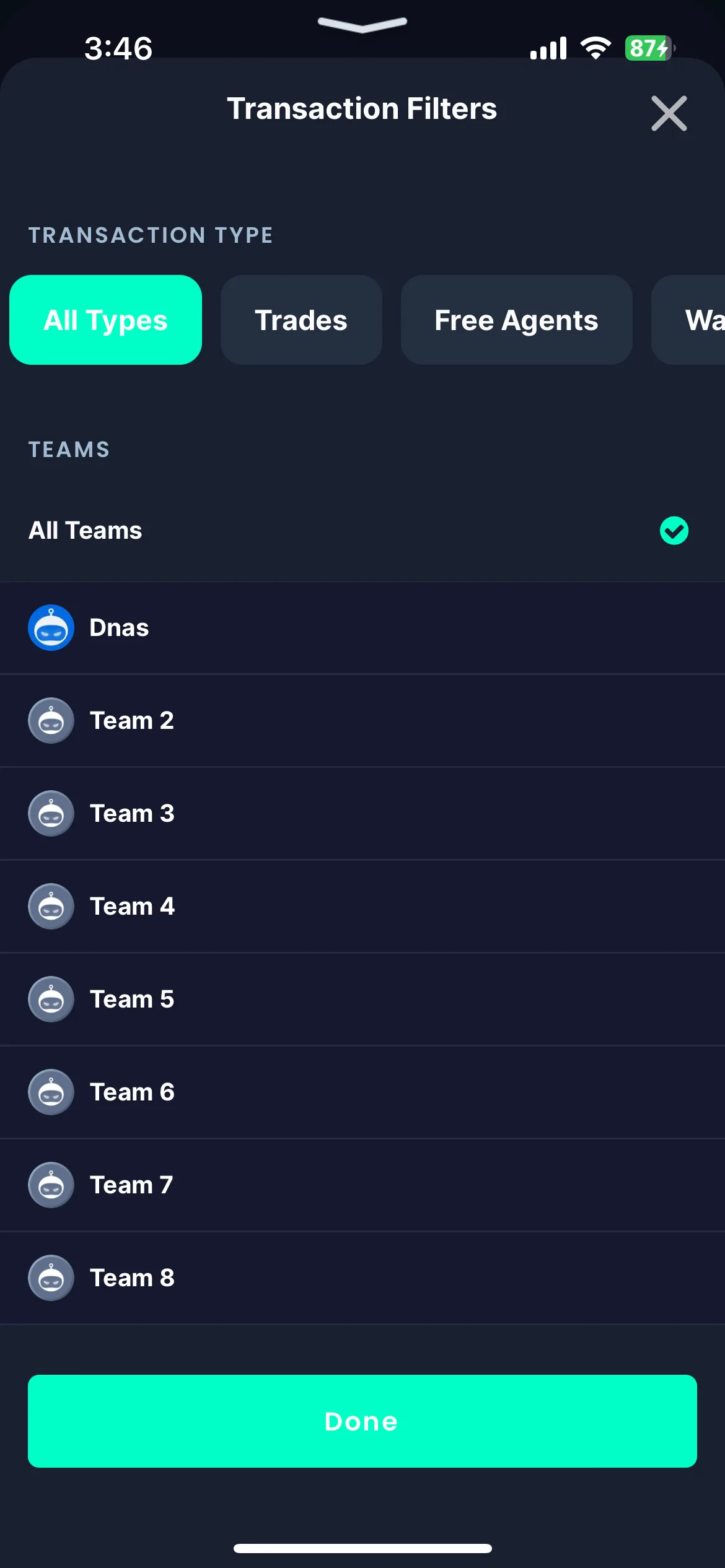Tap the Dnas blue robot avatar

tap(51, 627)
